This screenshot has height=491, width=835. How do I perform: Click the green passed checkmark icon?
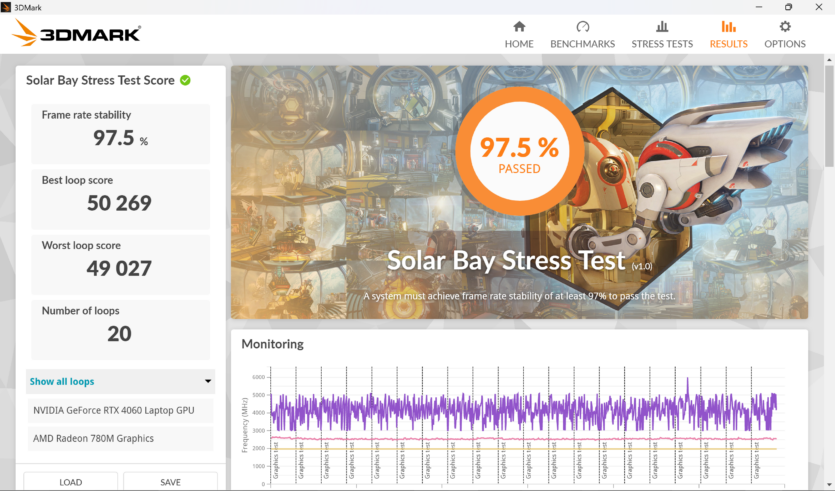(x=185, y=80)
